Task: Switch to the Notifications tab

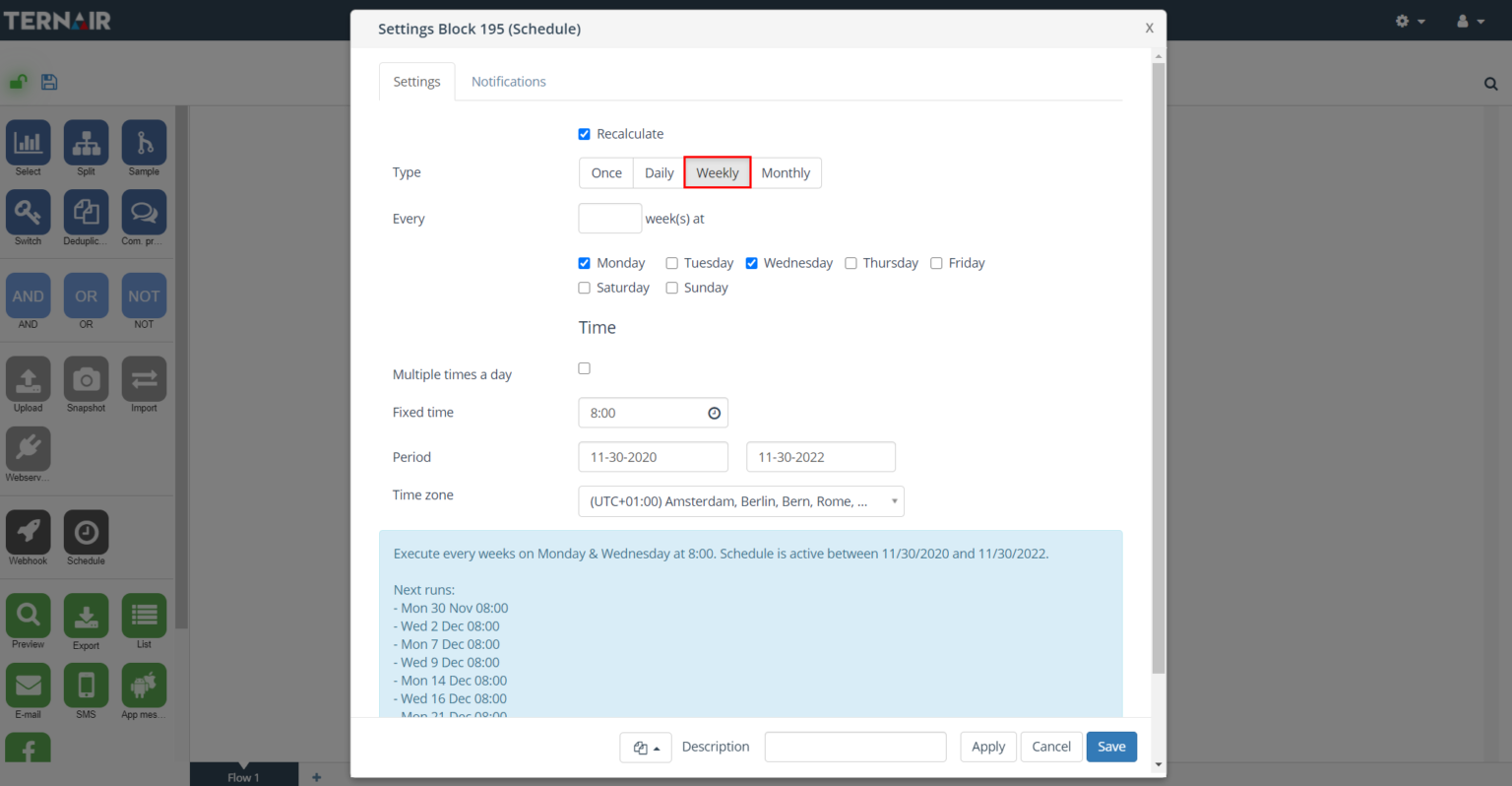Action: click(508, 82)
